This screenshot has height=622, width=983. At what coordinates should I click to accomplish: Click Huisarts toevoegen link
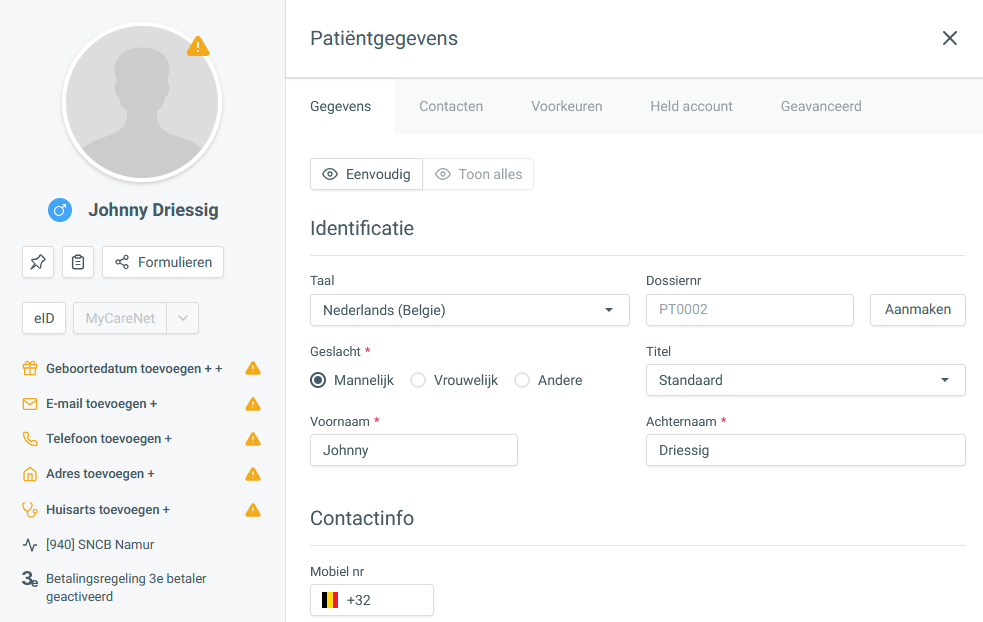108,510
